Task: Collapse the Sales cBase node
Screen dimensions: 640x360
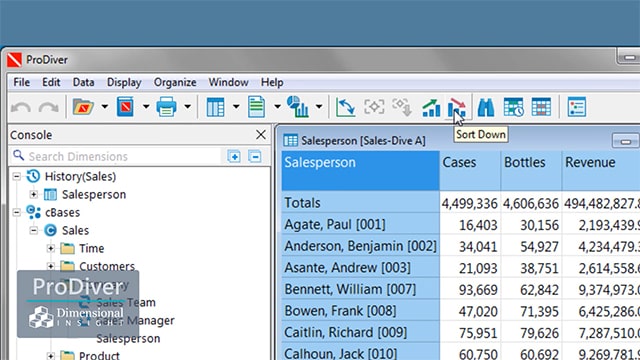Action: 33,230
